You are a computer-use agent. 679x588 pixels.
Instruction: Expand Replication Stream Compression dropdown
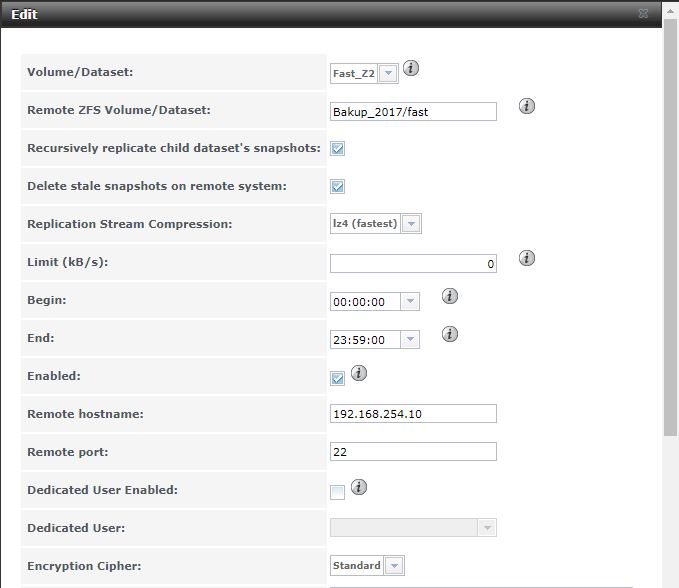(x=411, y=224)
